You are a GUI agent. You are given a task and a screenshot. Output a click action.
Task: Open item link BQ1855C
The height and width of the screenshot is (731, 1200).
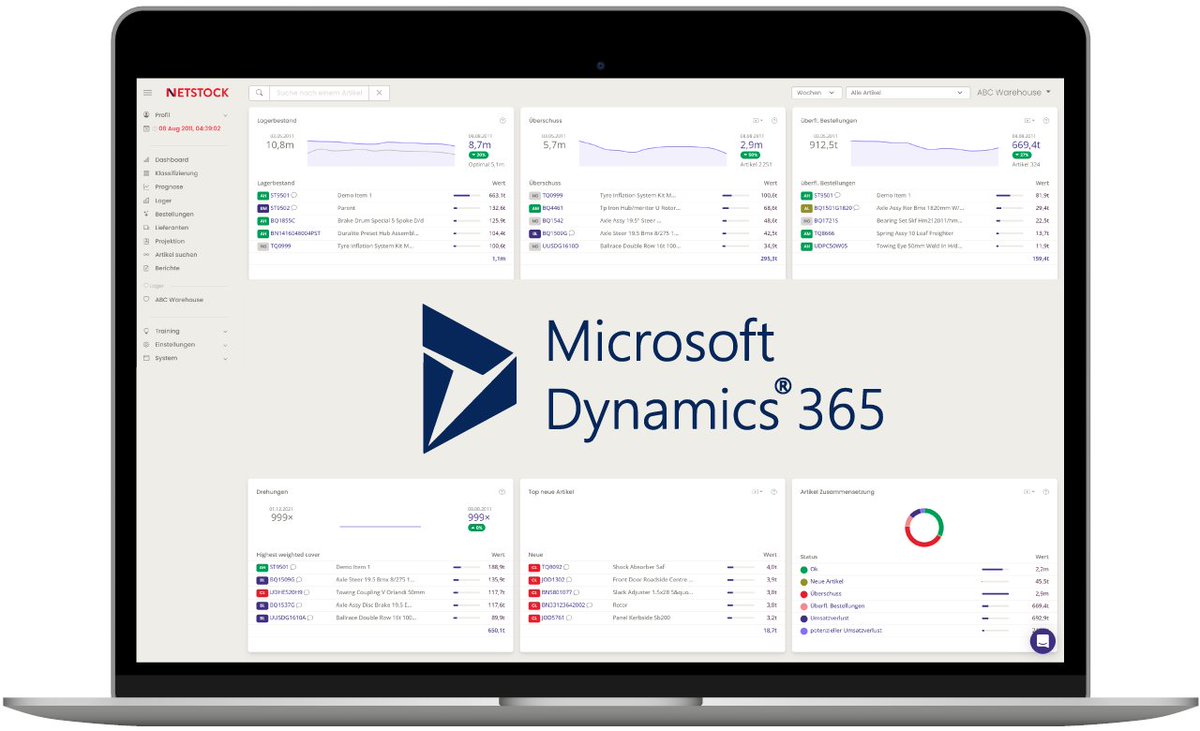point(283,220)
